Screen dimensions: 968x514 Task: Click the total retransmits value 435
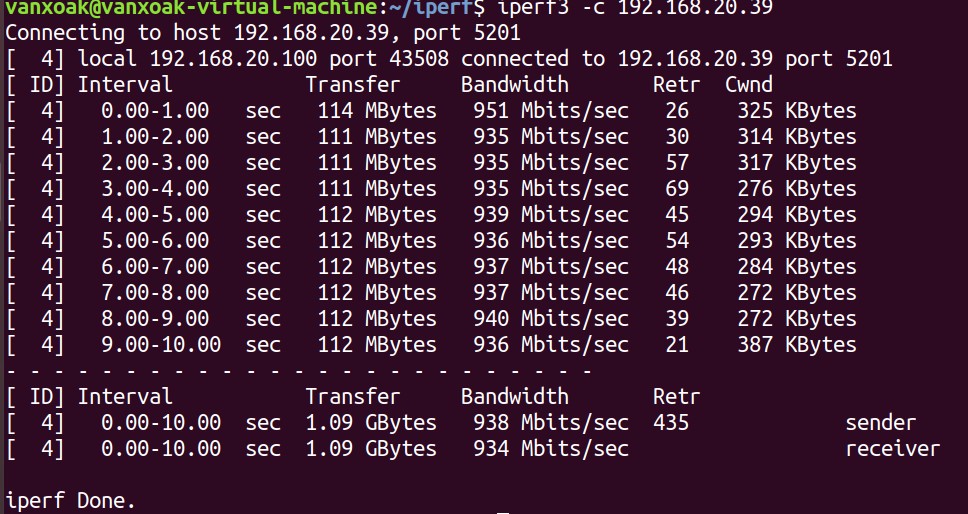(671, 423)
